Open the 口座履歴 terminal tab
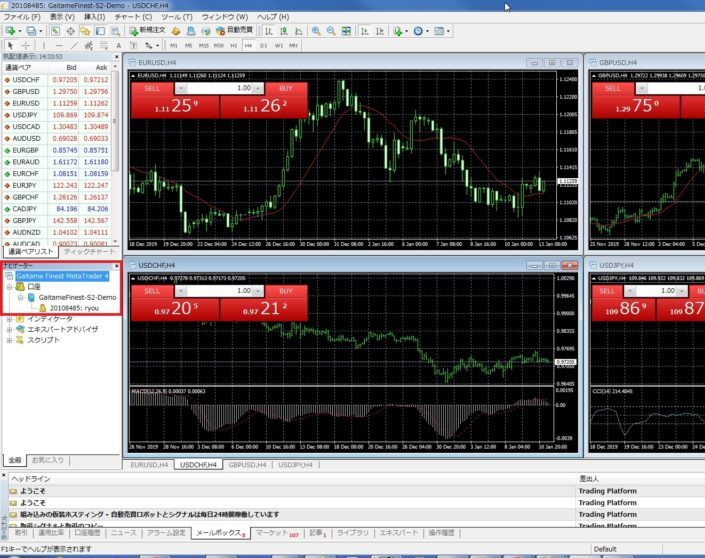 tap(87, 533)
